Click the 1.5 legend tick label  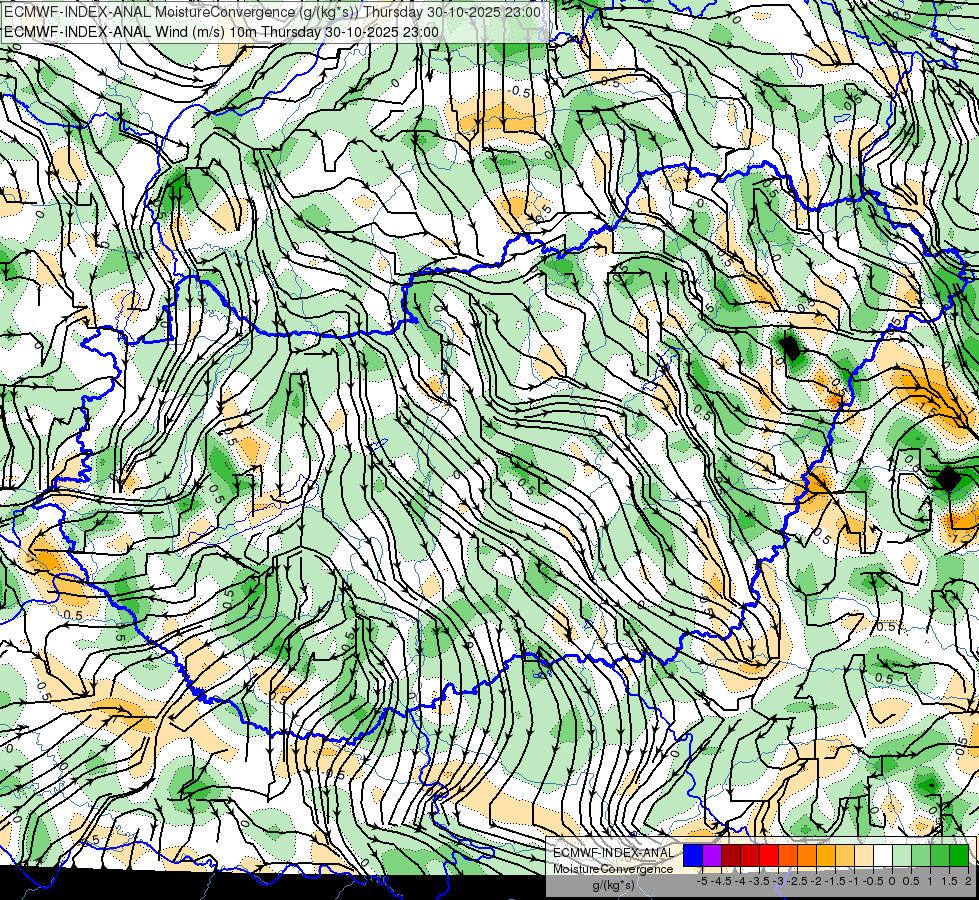(950, 882)
